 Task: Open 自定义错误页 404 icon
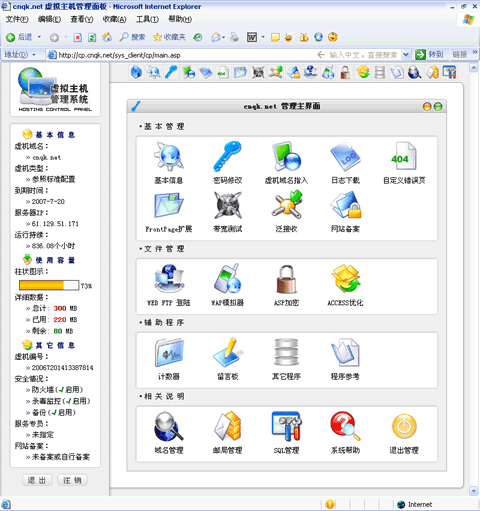click(x=404, y=157)
